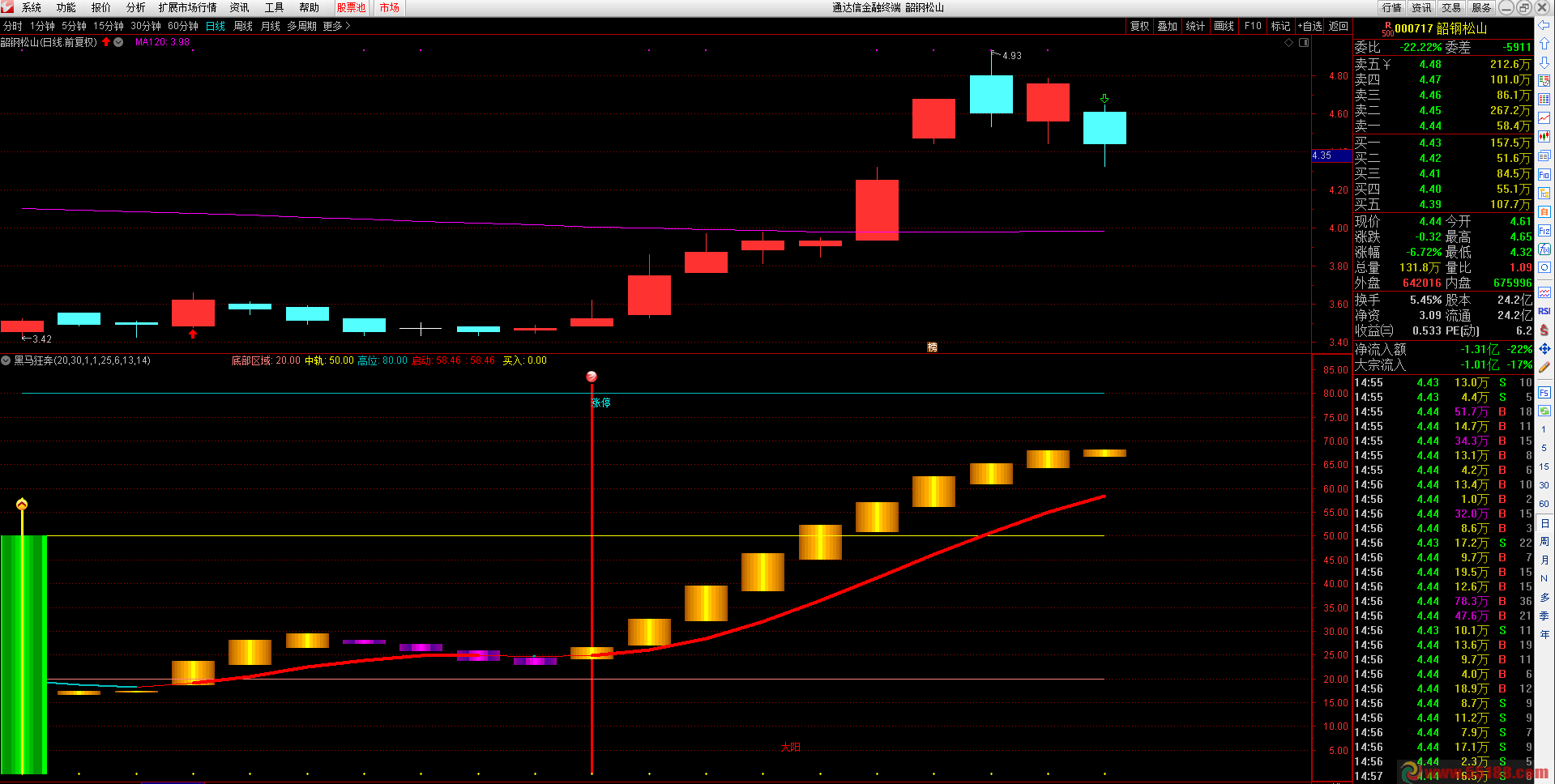Click the down arrow icon for next stock
The image size is (1555, 784).
tap(1544, 62)
